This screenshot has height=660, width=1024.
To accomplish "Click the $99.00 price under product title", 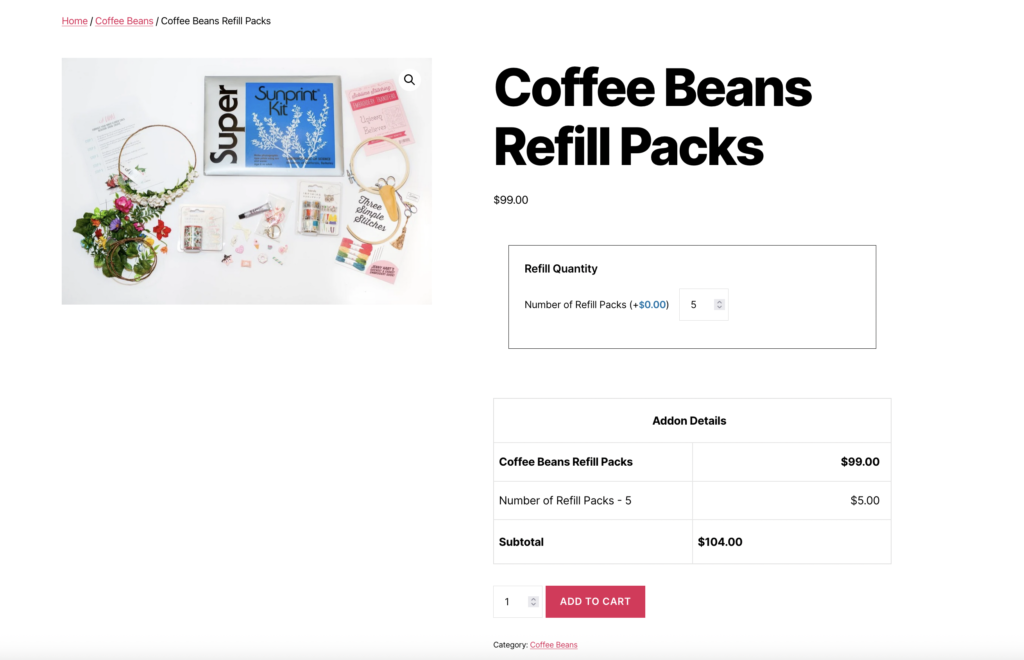I will click(511, 200).
